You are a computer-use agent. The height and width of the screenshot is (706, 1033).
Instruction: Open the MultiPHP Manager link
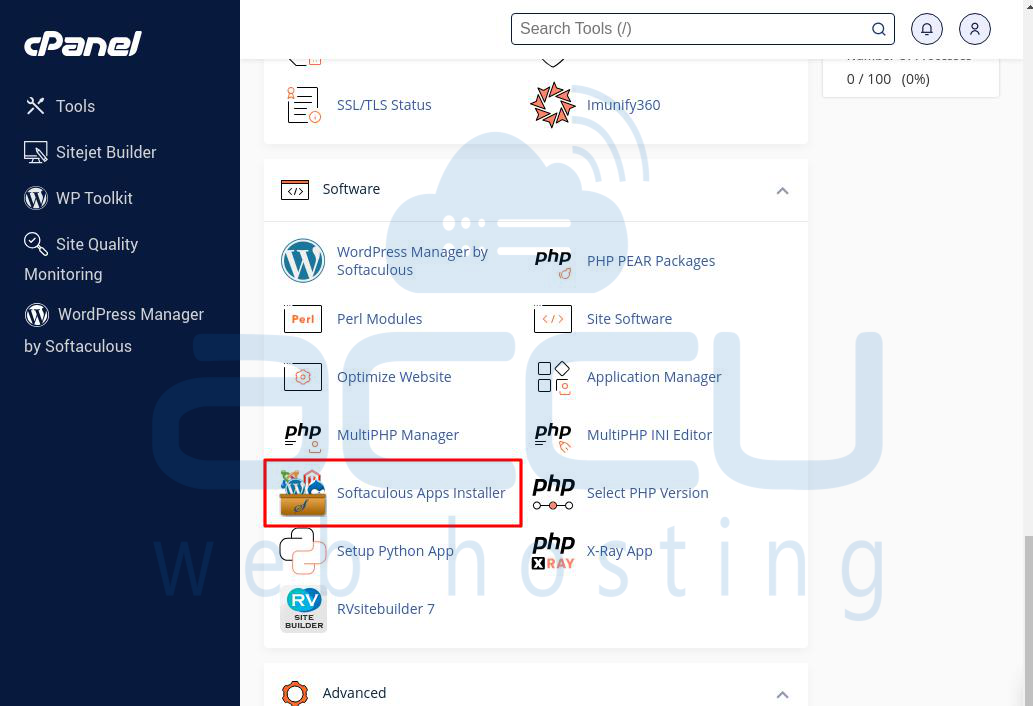click(x=398, y=435)
